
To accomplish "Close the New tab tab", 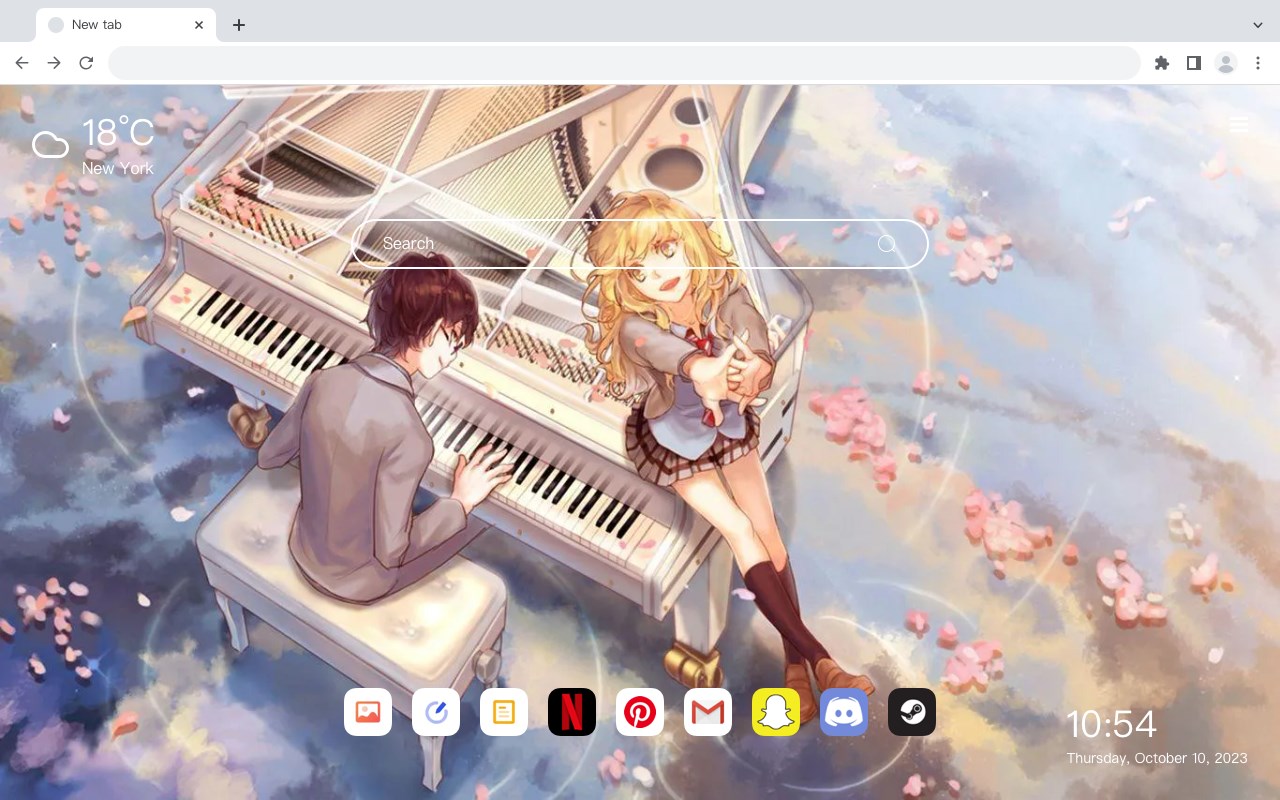I will (x=199, y=25).
